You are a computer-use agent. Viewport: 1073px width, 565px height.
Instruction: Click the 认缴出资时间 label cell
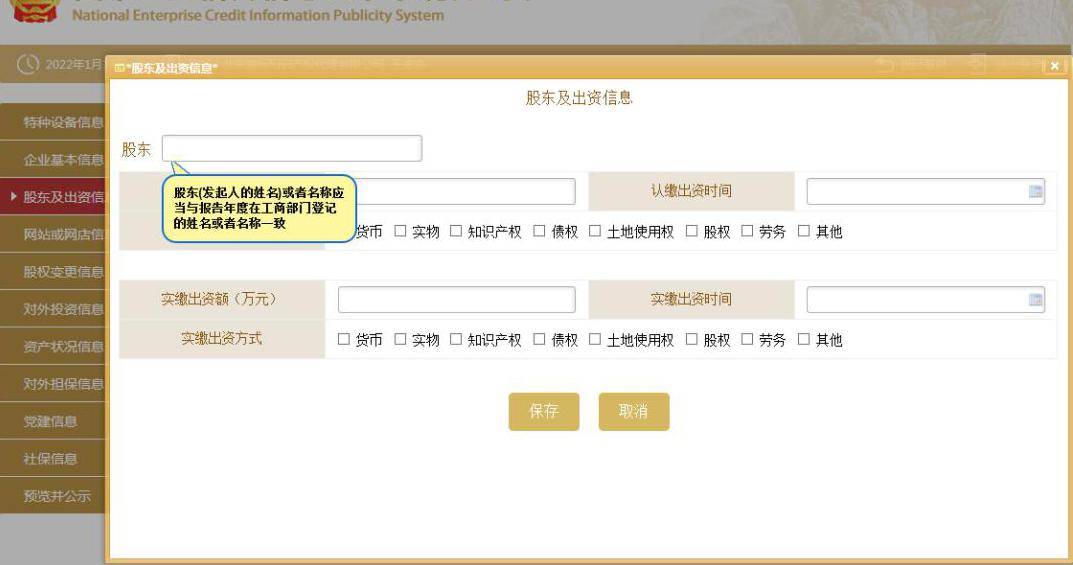click(691, 191)
